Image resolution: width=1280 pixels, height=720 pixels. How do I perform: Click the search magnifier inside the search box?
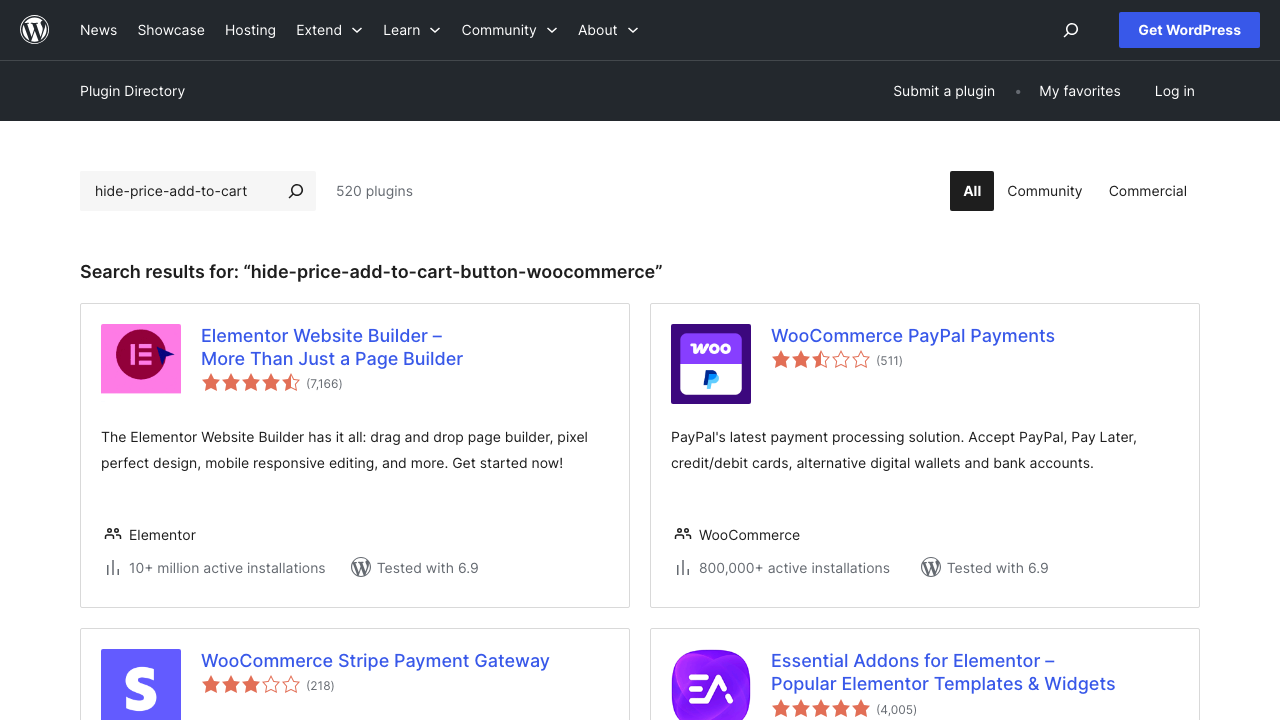296,190
